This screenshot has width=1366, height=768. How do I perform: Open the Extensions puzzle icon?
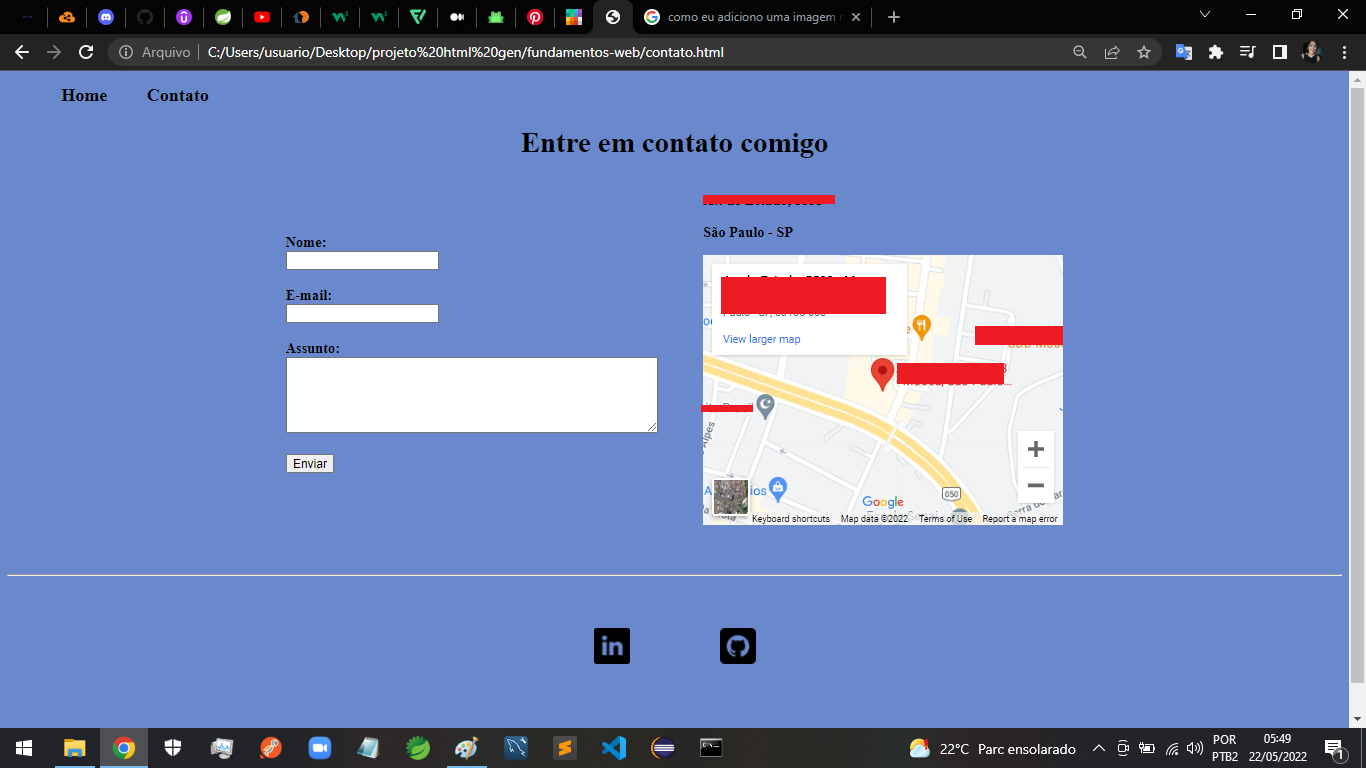click(1215, 52)
